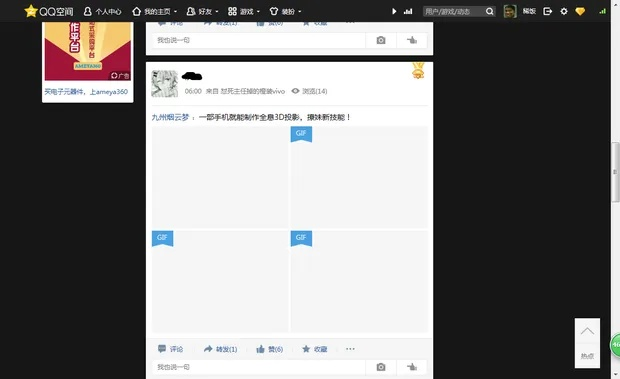Open the settings gear icon
620x379 pixels.
(564, 11)
